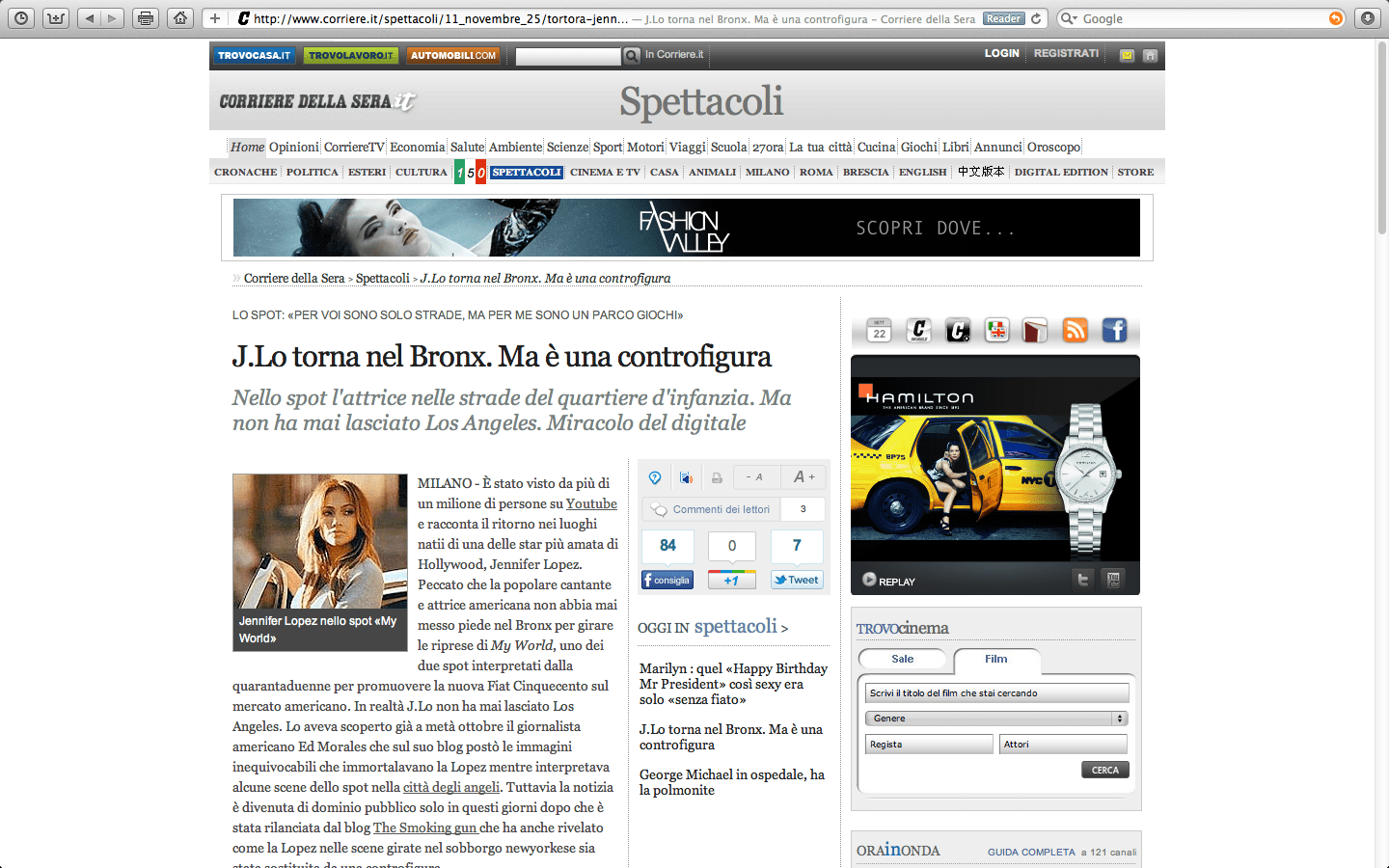The width and height of the screenshot is (1389, 868).
Task: Open the 'in Corriere.it' search scope selector
Action: [x=669, y=55]
